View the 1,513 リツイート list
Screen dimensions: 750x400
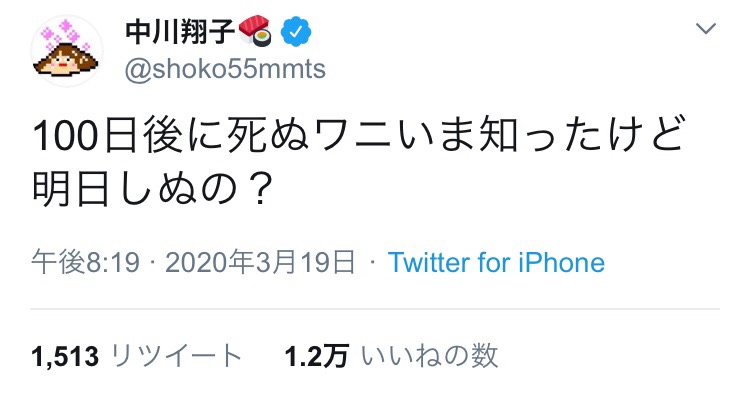[137, 356]
